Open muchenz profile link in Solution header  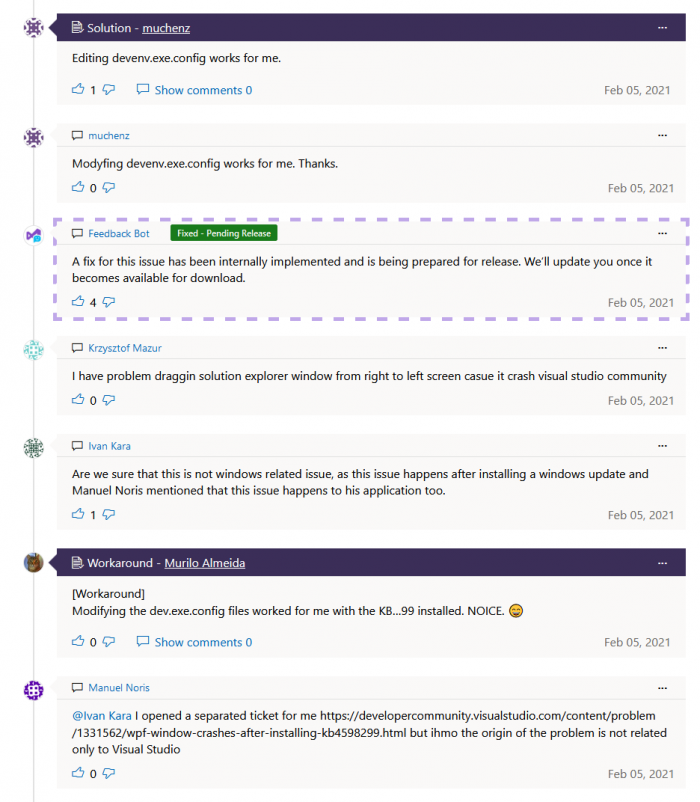pos(166,28)
